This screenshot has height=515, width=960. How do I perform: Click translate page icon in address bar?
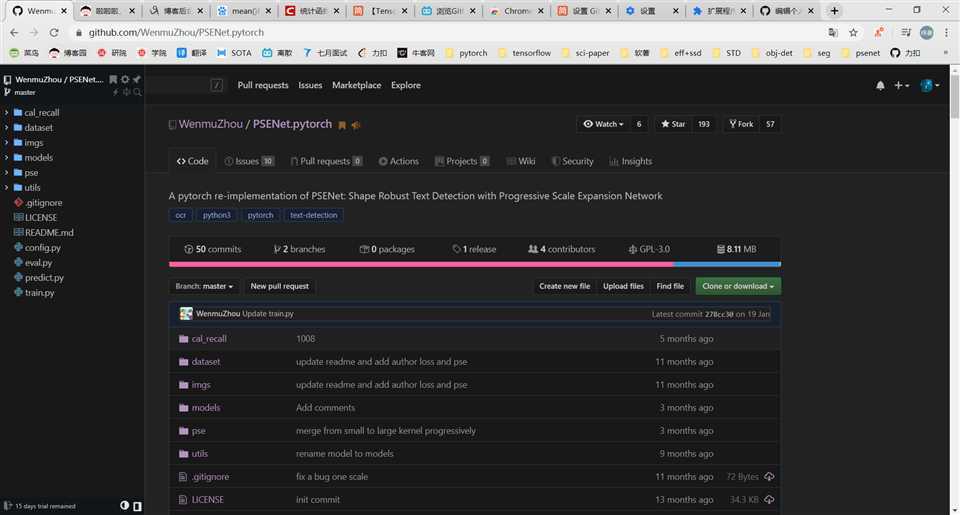tap(833, 32)
